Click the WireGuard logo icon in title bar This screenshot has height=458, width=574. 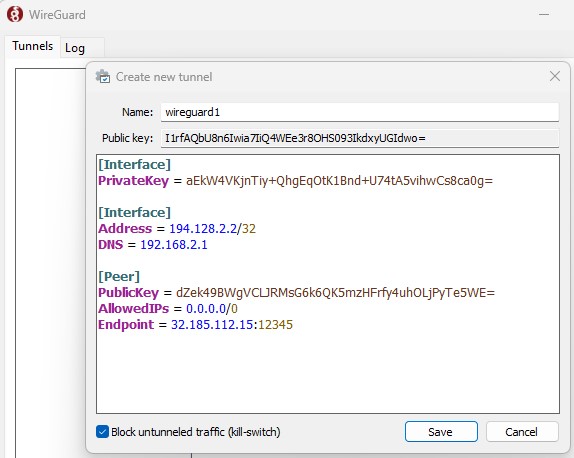point(15,15)
